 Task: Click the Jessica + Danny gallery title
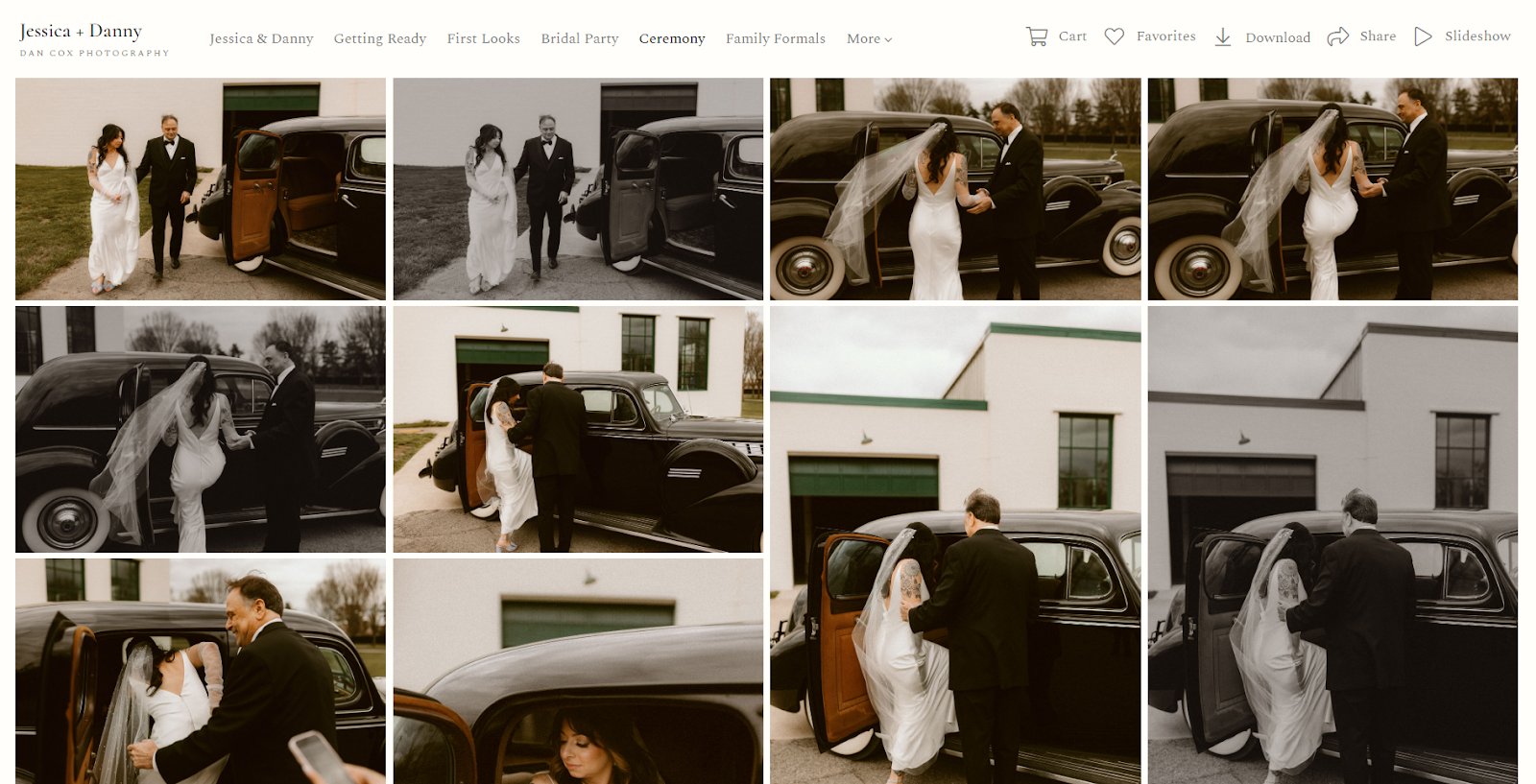(81, 32)
